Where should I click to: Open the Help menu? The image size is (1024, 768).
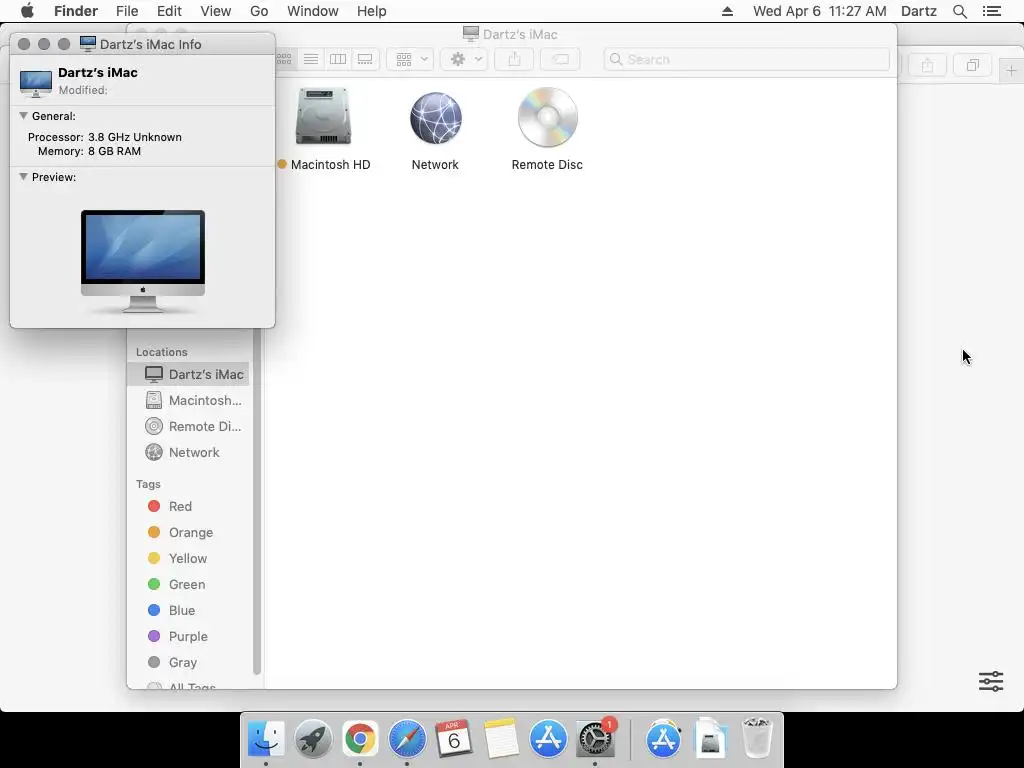372,11
